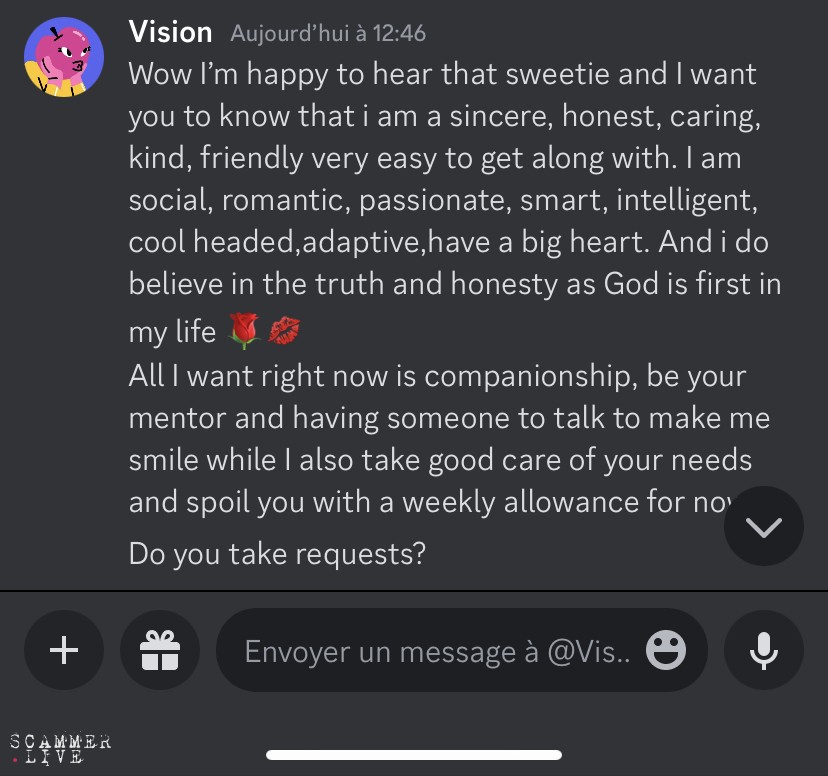
Task: Click the line starting 'All I want right now'
Action: pyautogui.click(x=437, y=378)
